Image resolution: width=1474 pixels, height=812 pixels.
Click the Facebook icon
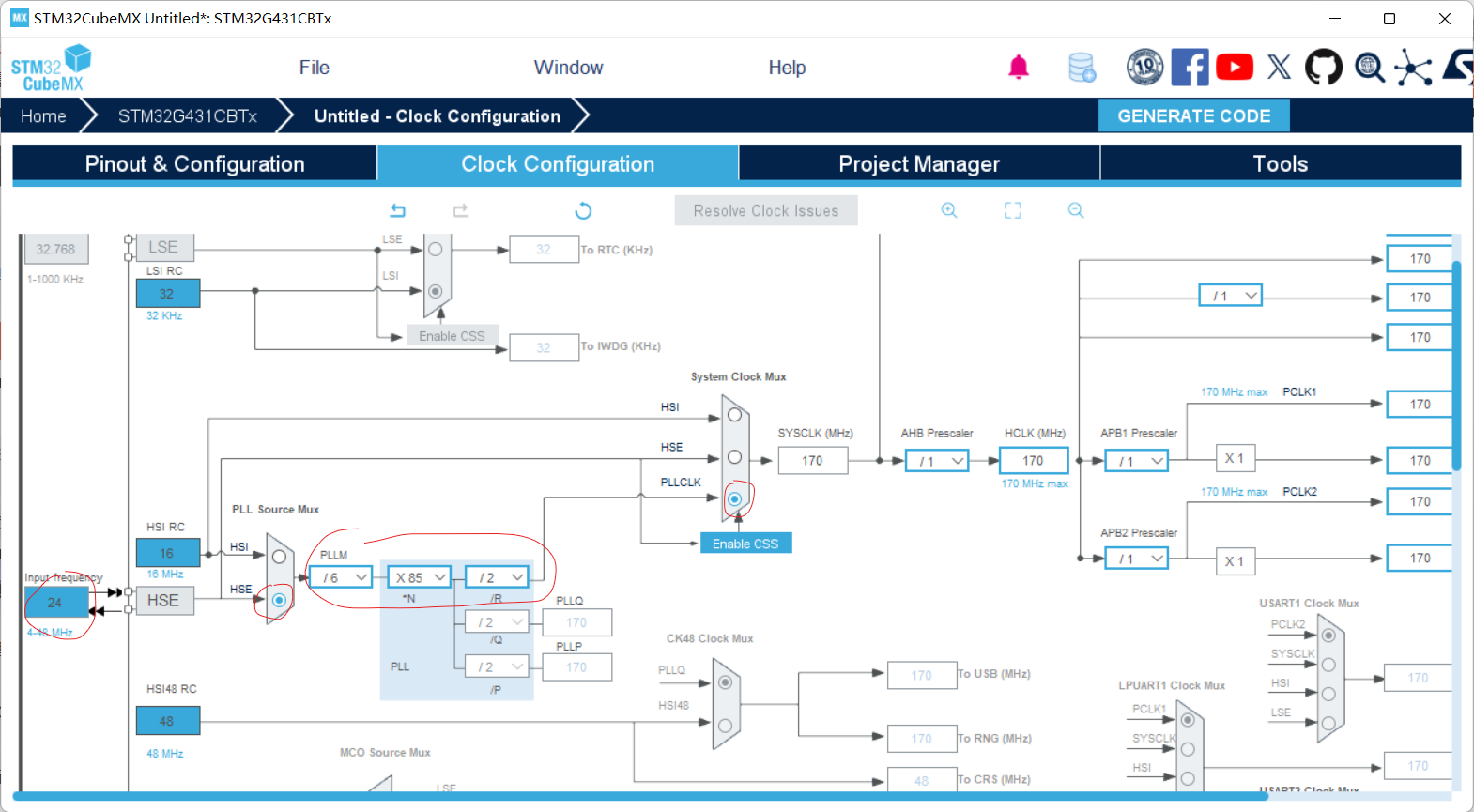[1190, 68]
